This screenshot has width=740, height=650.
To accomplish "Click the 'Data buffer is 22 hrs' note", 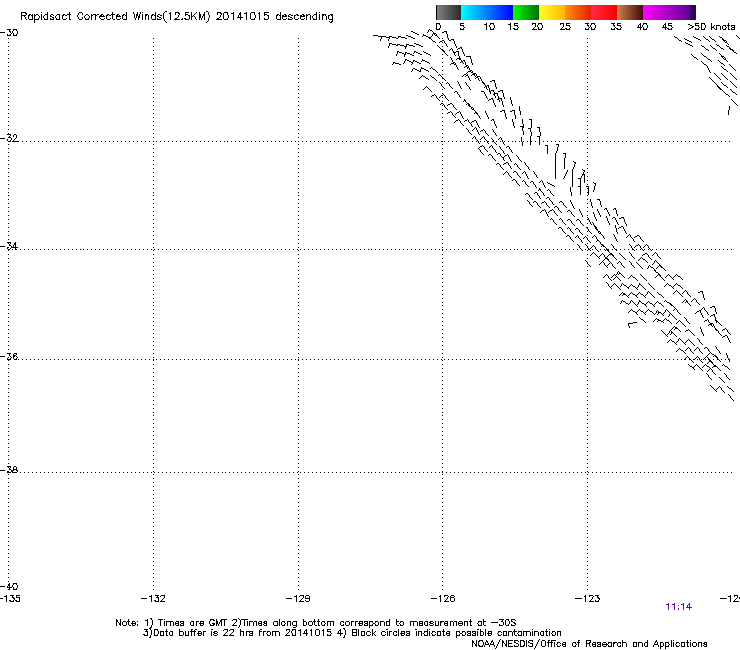I will point(352,633).
